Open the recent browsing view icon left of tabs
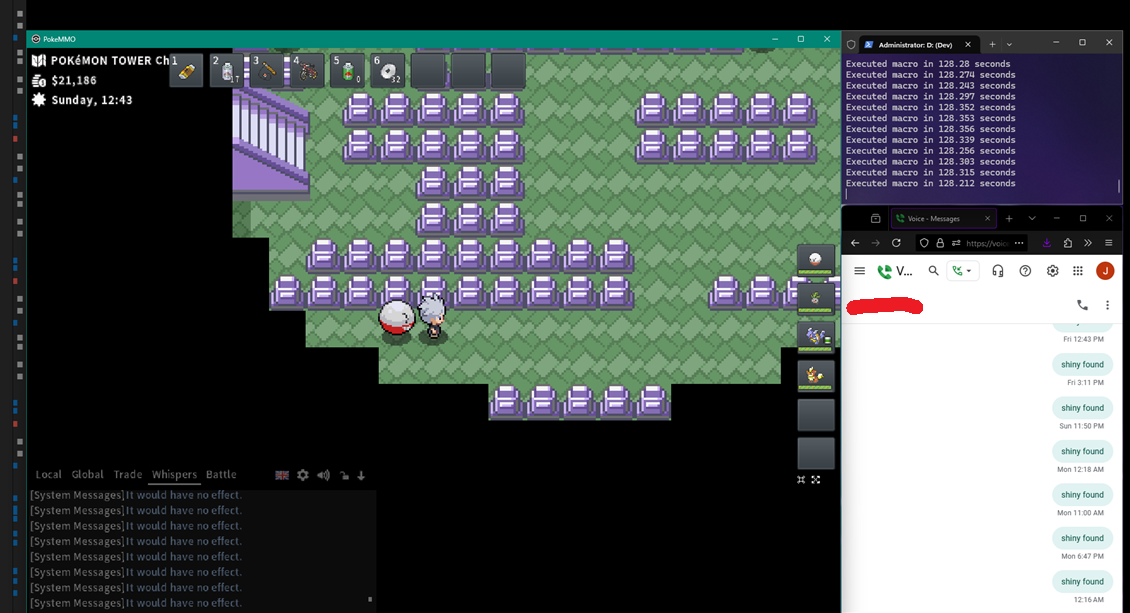The width and height of the screenshot is (1130, 613). pos(876,218)
